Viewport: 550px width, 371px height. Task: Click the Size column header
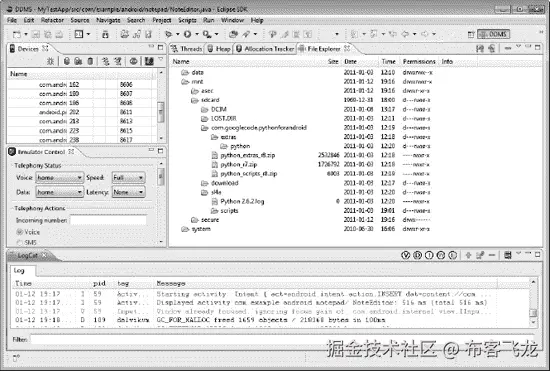333,61
